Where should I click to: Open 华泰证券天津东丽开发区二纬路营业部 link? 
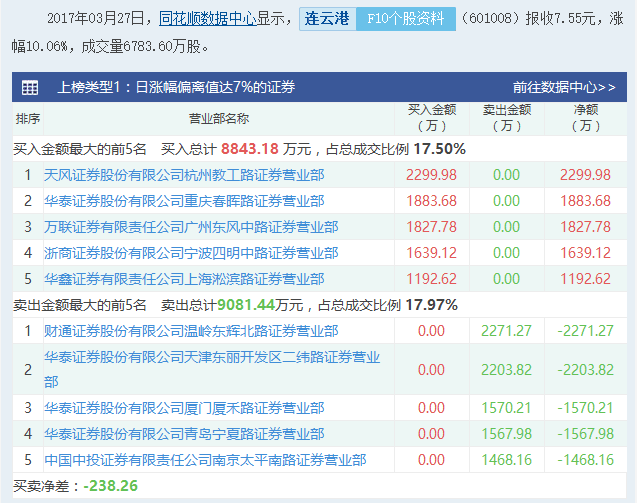tap(212, 369)
